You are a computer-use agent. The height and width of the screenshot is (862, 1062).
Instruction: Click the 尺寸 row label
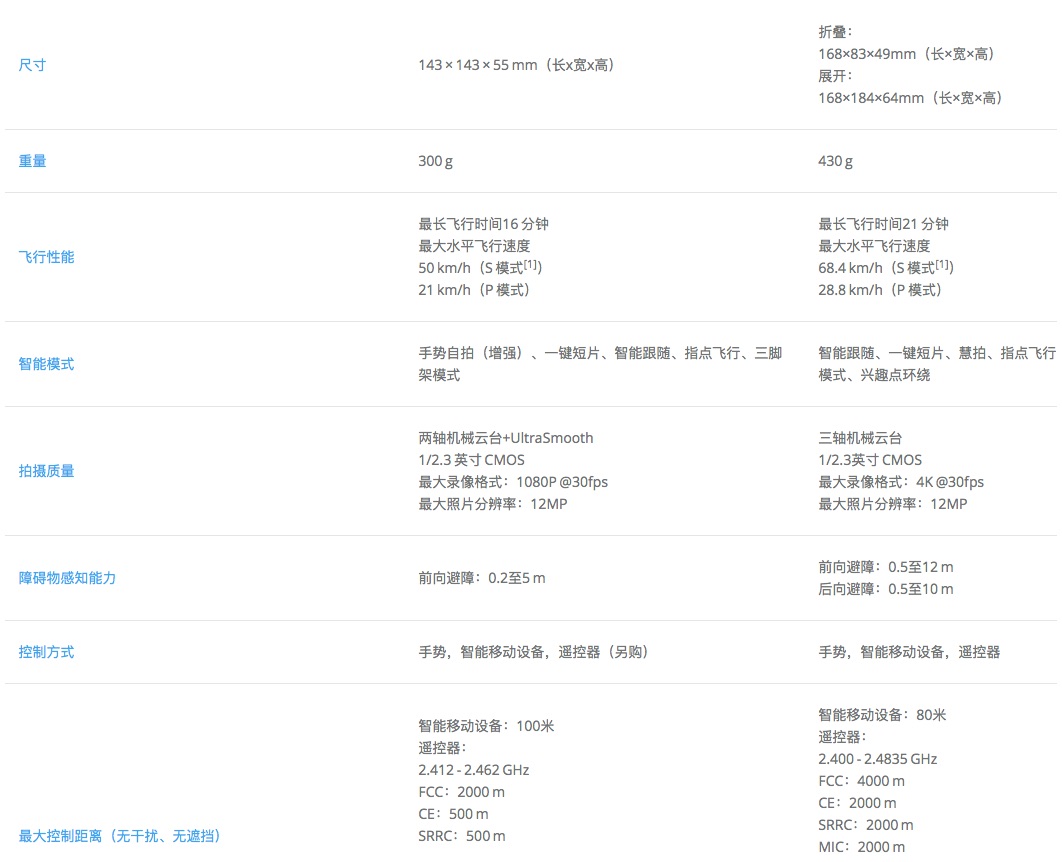coord(32,65)
